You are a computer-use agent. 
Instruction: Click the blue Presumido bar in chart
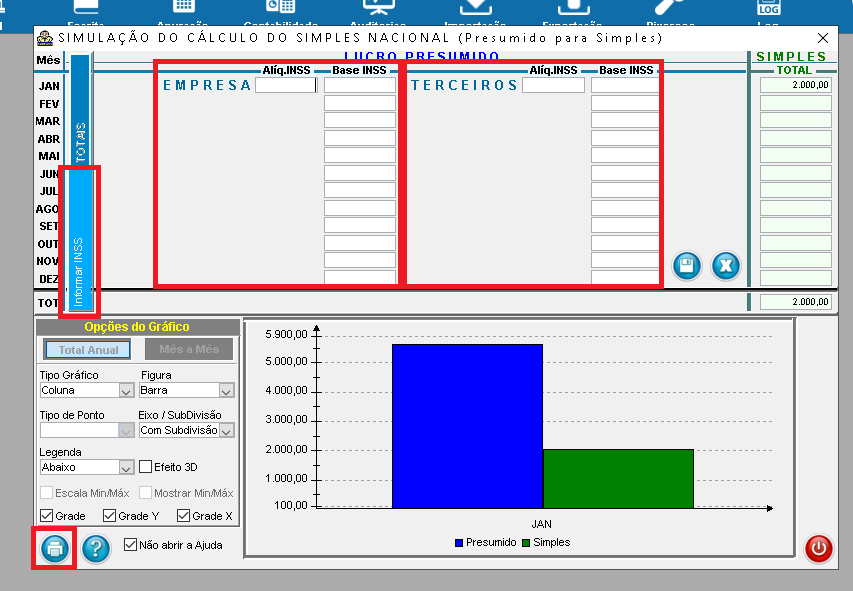(x=467, y=426)
